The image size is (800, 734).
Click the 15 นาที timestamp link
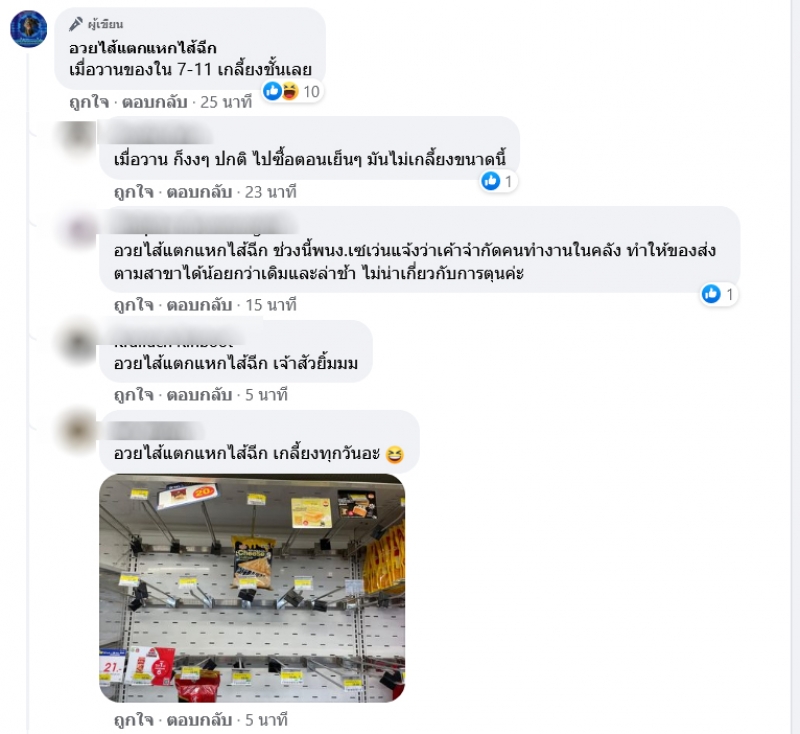pyautogui.click(x=271, y=305)
